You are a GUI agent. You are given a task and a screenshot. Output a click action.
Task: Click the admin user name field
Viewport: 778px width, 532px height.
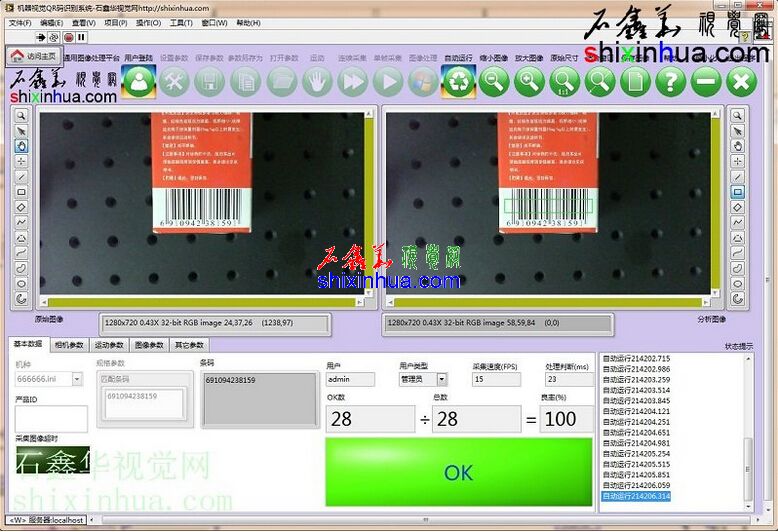pyautogui.click(x=350, y=380)
